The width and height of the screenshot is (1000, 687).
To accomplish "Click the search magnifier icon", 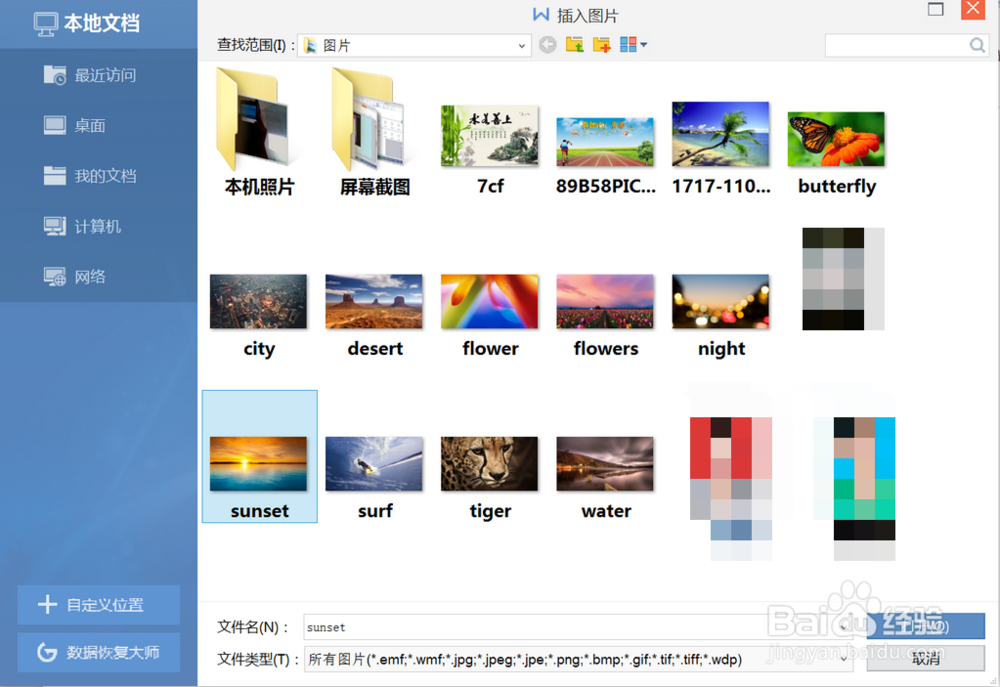I will (977, 45).
